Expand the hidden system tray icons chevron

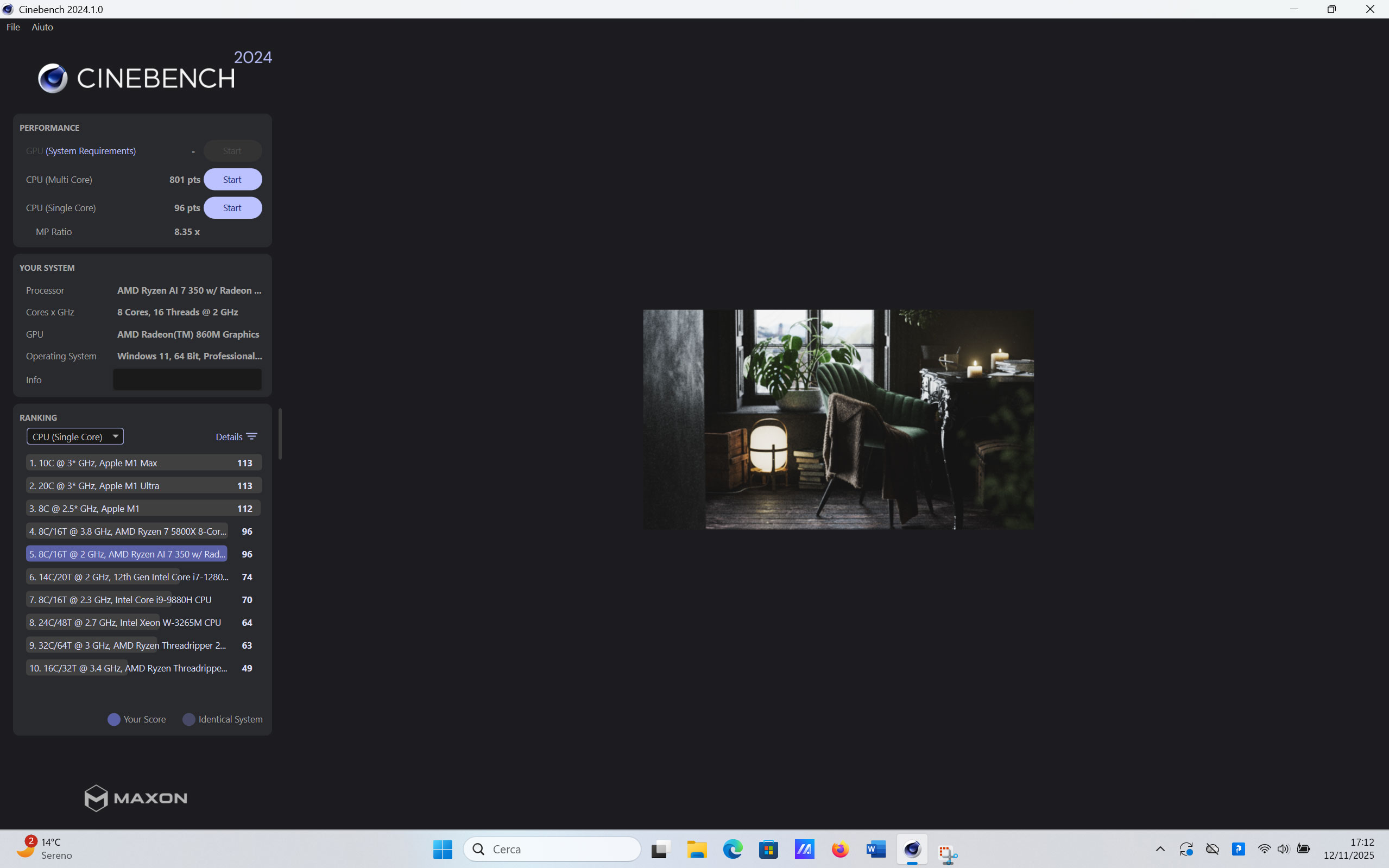pos(1160,849)
